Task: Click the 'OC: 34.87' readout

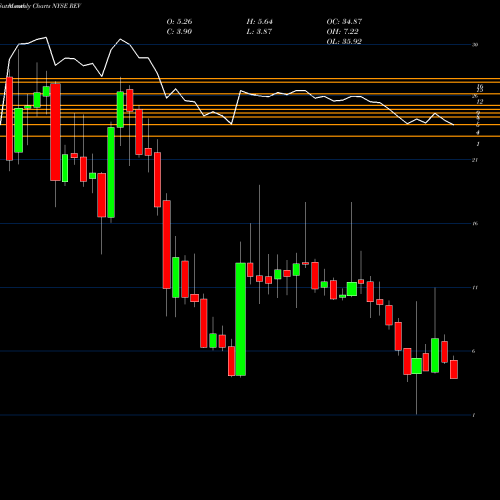Action: [344, 22]
